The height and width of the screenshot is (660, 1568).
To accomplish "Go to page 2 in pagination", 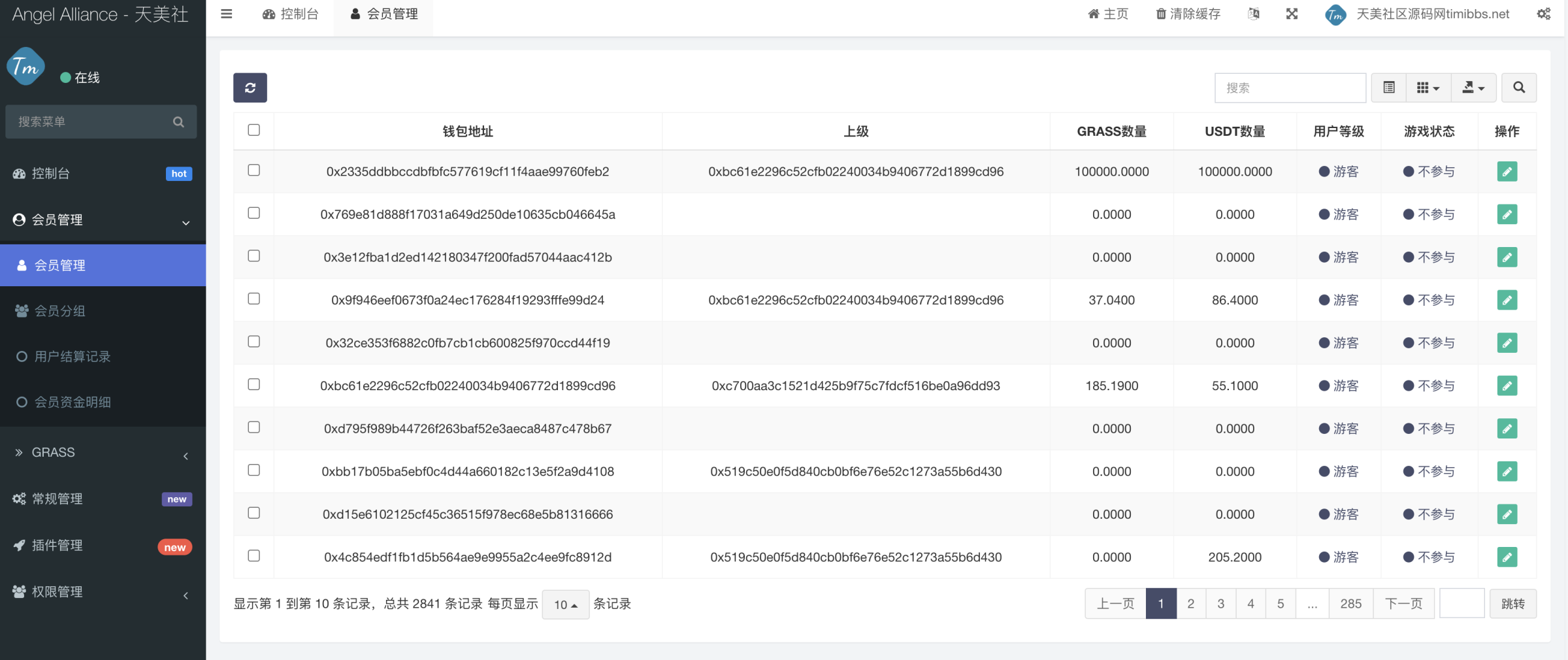I will tap(1190, 603).
